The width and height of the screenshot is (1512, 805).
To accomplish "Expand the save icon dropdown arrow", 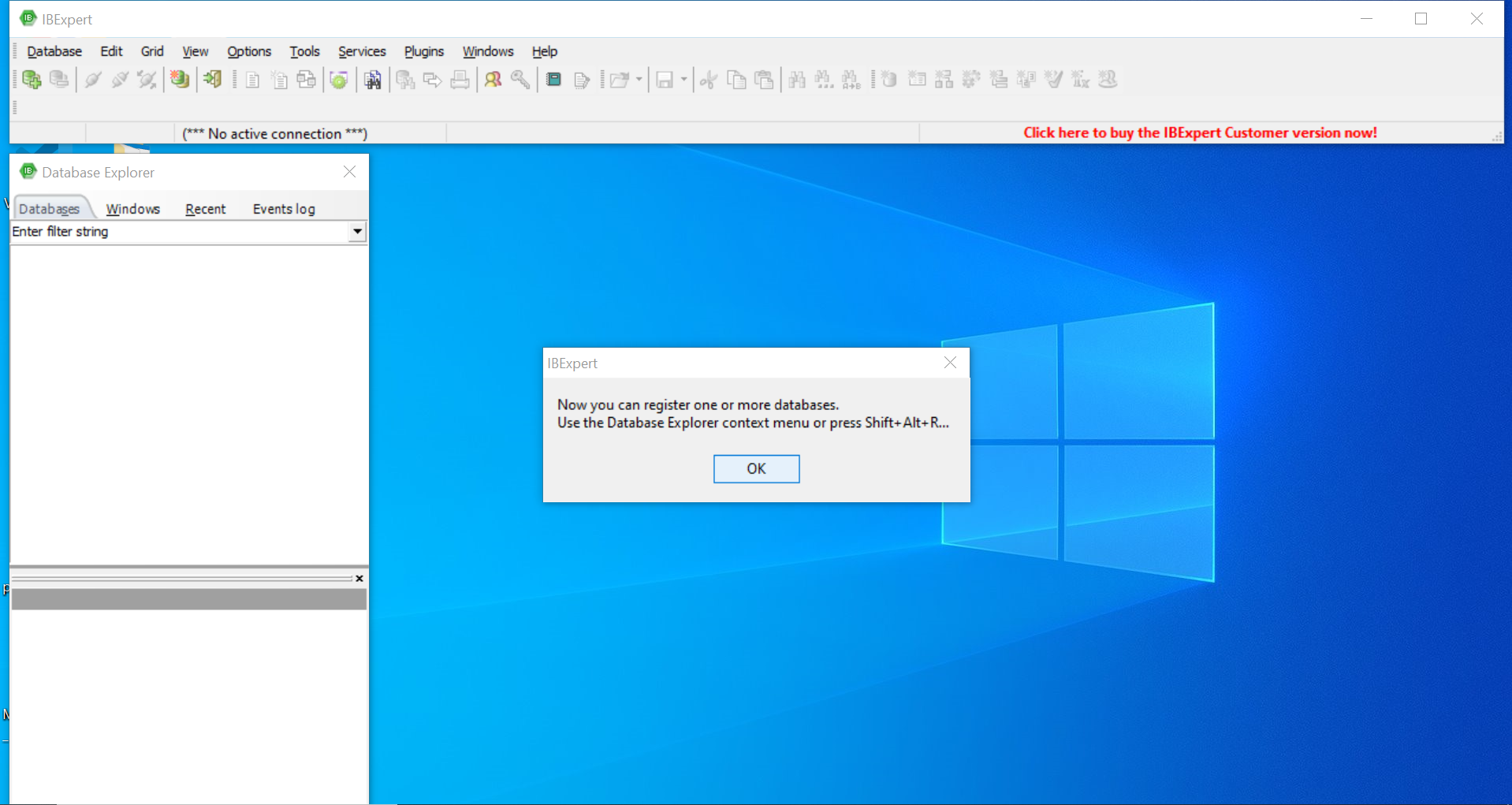I will pos(683,80).
